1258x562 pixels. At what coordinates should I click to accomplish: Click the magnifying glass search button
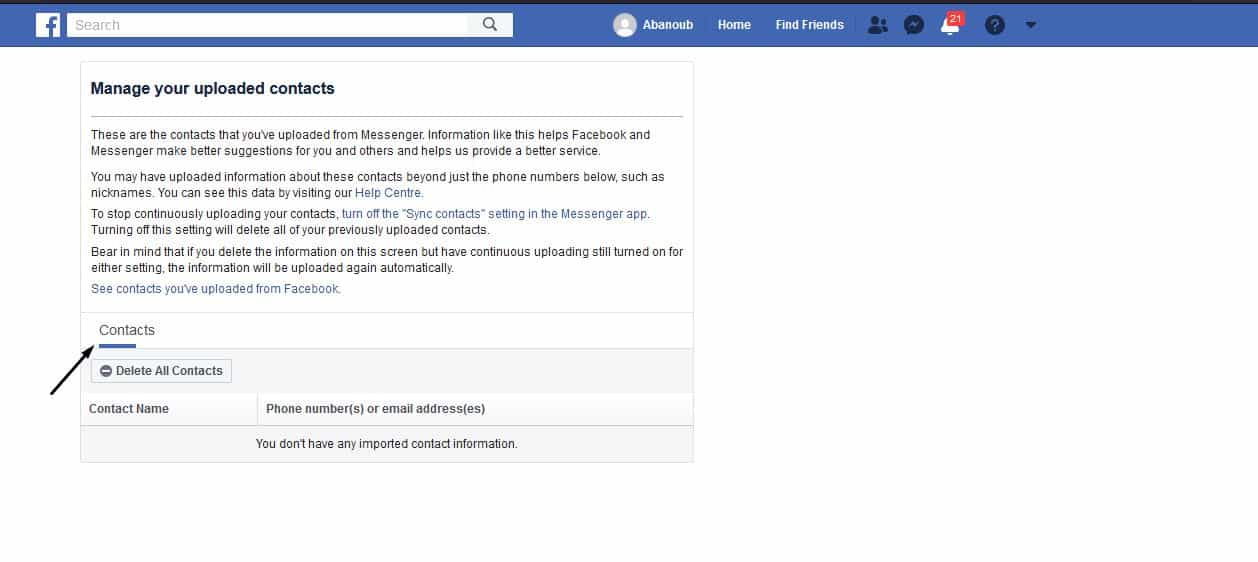490,25
